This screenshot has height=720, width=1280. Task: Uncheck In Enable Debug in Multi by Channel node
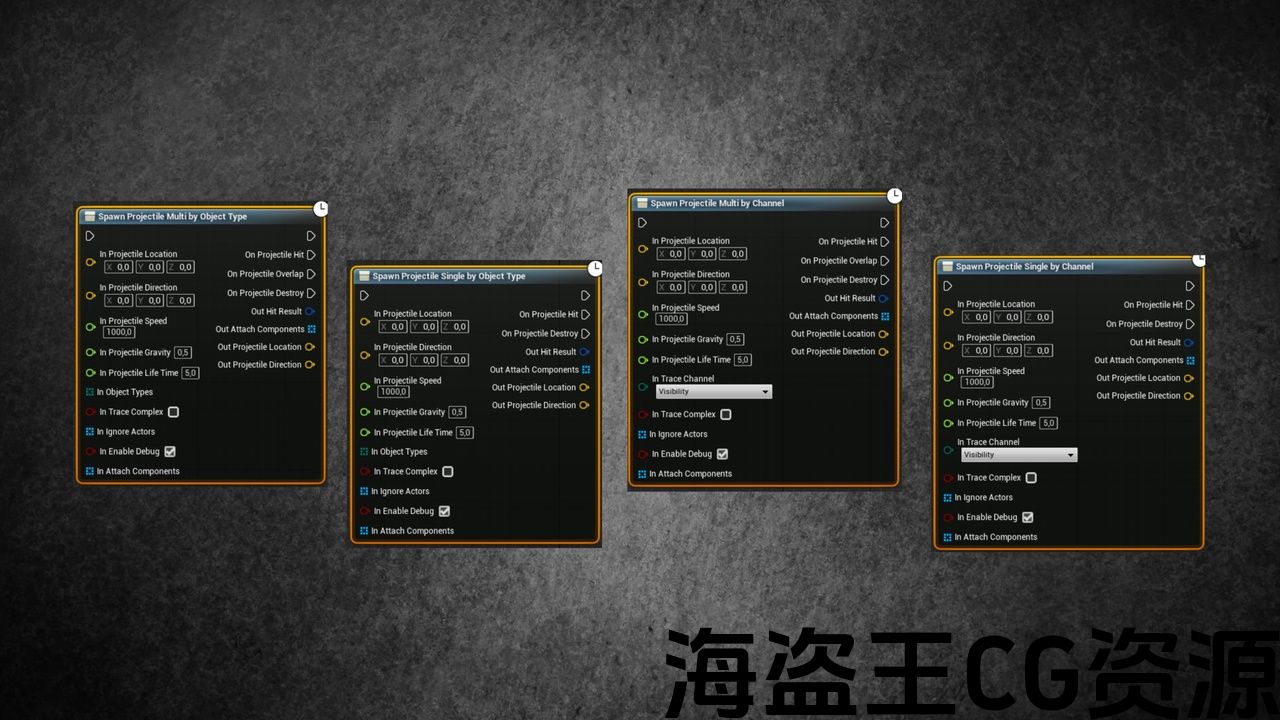pyautogui.click(x=722, y=454)
